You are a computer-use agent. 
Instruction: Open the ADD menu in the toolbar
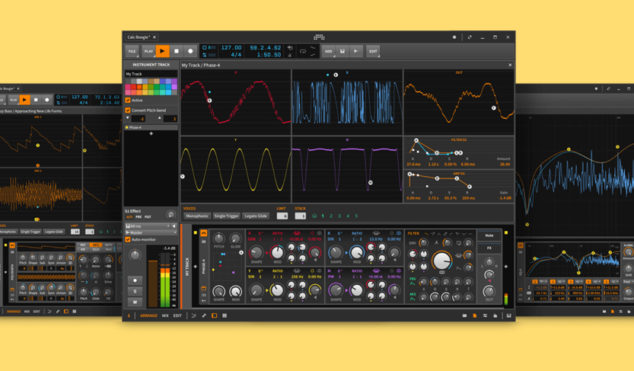click(x=328, y=51)
